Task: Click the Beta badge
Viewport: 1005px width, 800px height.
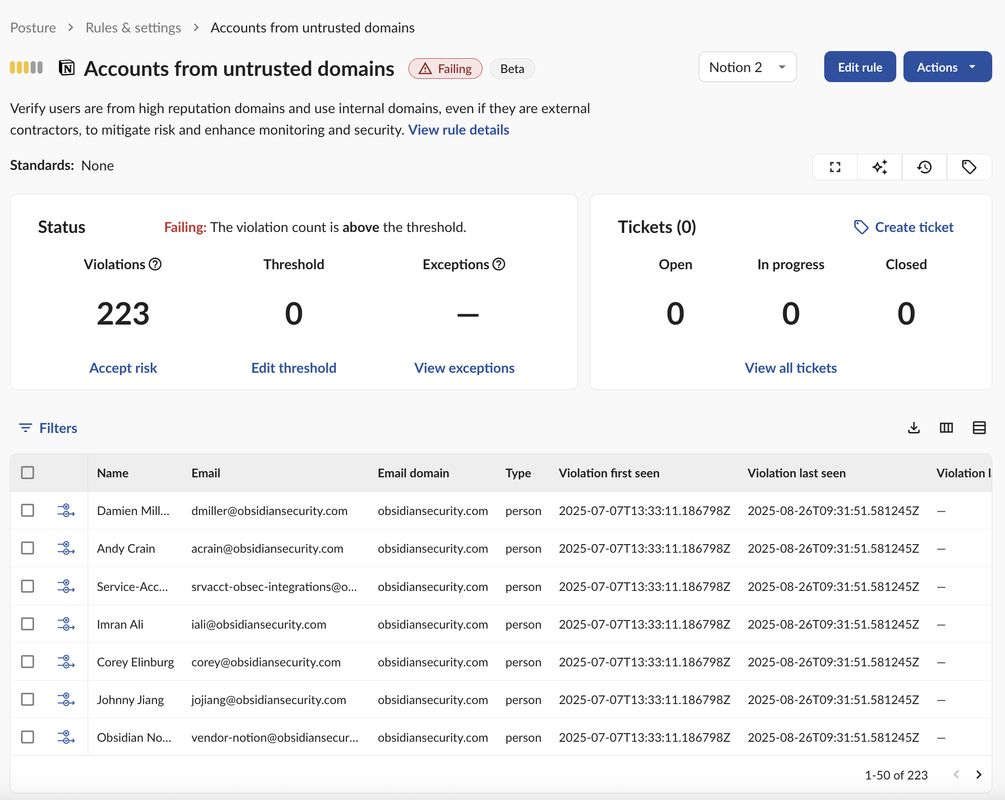Action: pyautogui.click(x=512, y=69)
